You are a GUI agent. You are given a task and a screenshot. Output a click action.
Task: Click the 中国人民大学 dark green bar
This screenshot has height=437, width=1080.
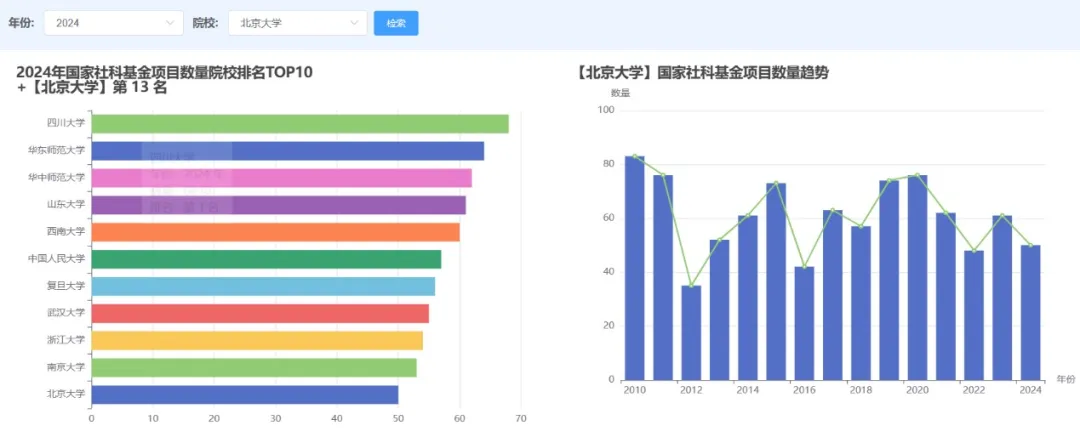(266, 259)
